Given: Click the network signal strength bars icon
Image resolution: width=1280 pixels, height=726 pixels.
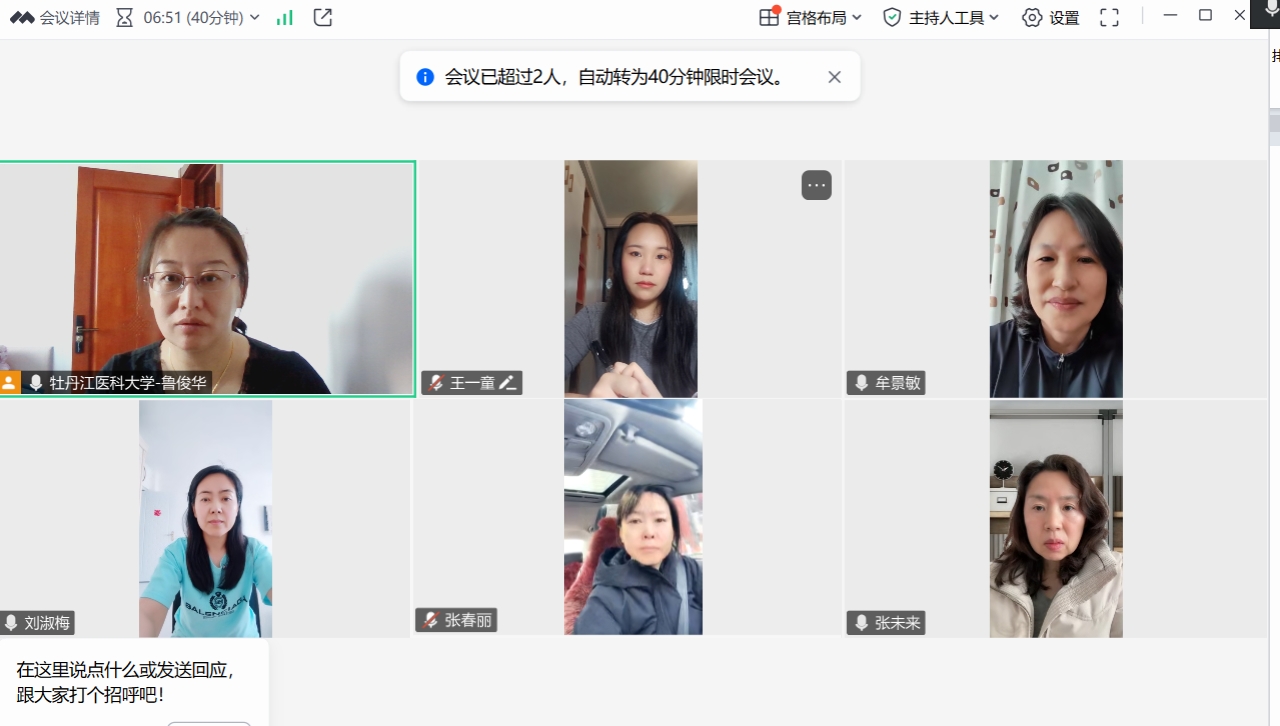Looking at the screenshot, I should coord(285,17).
